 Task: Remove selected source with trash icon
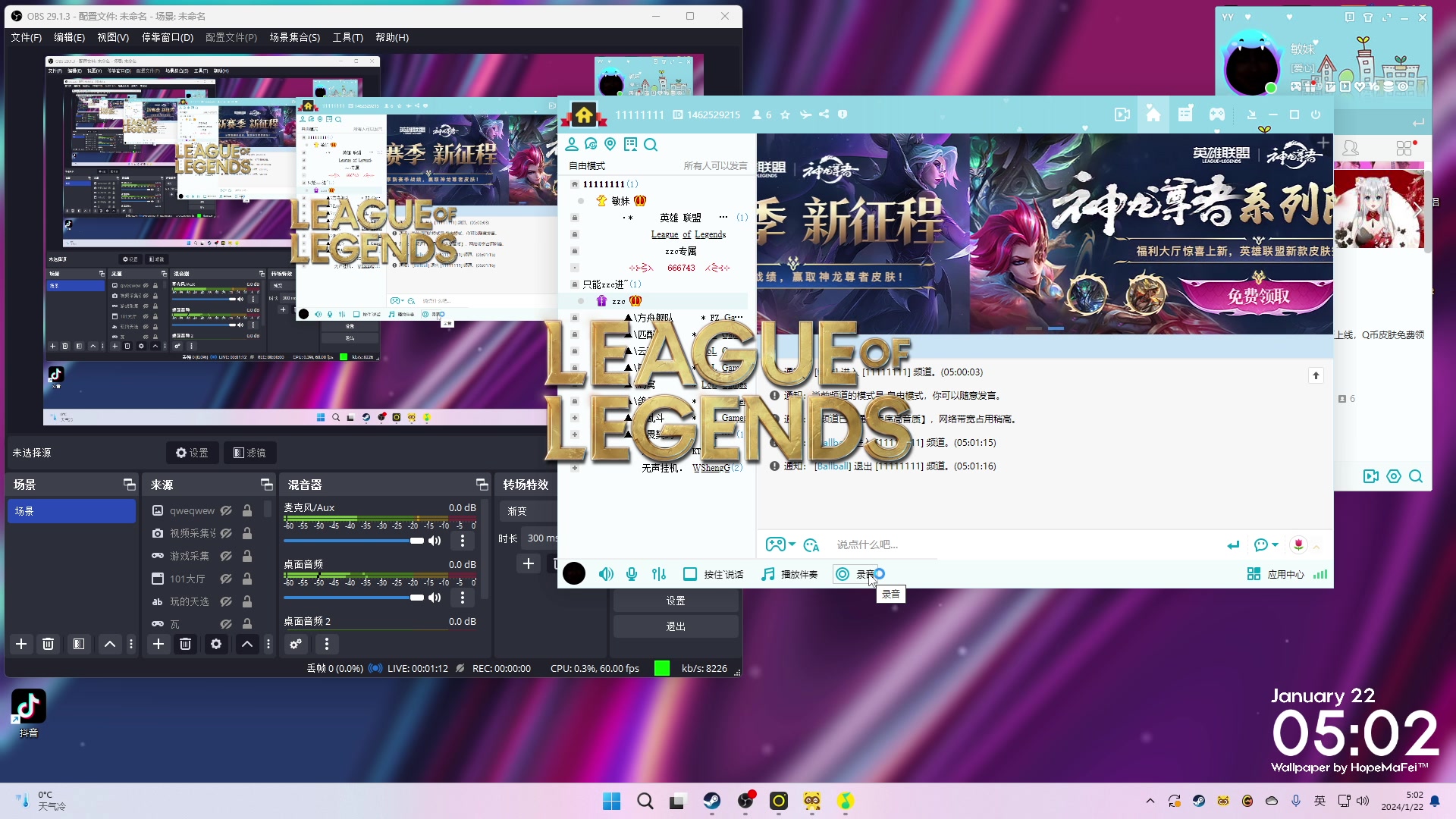pyautogui.click(x=185, y=644)
